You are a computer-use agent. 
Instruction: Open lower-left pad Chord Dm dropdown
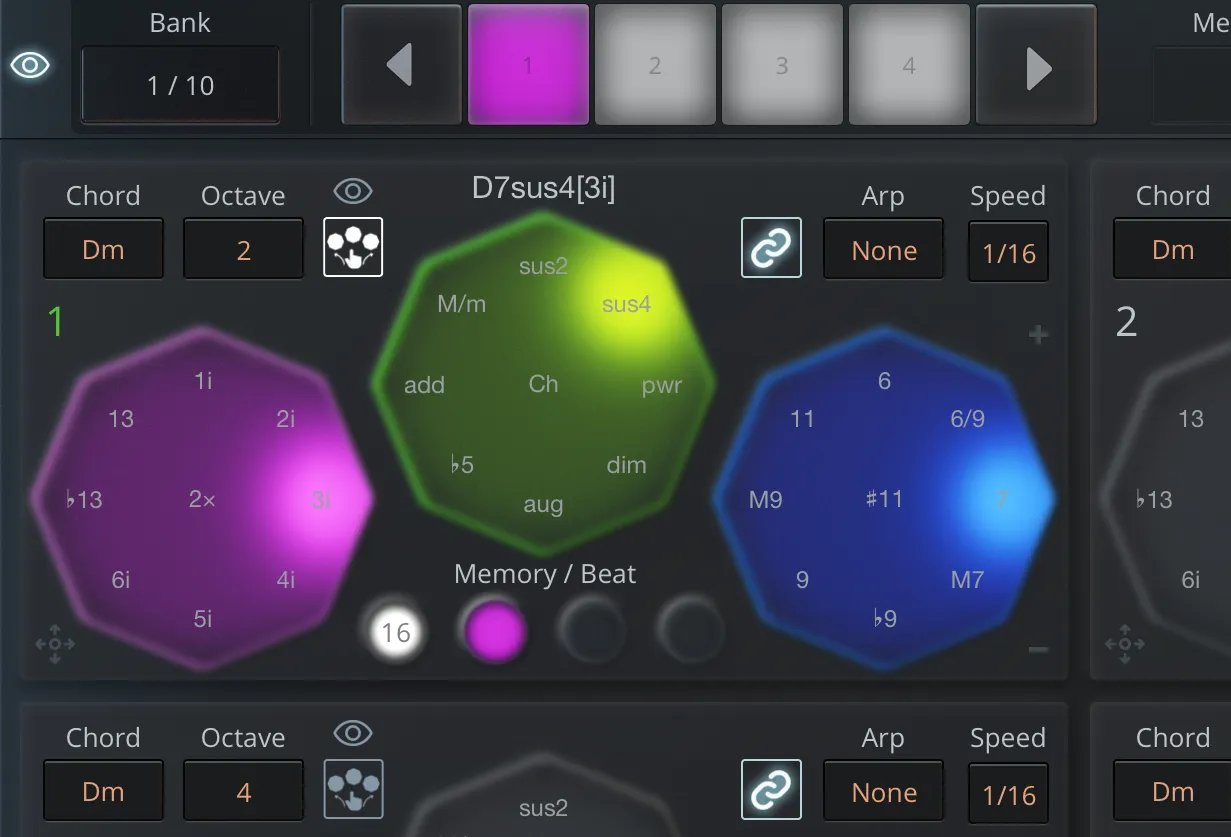click(103, 791)
